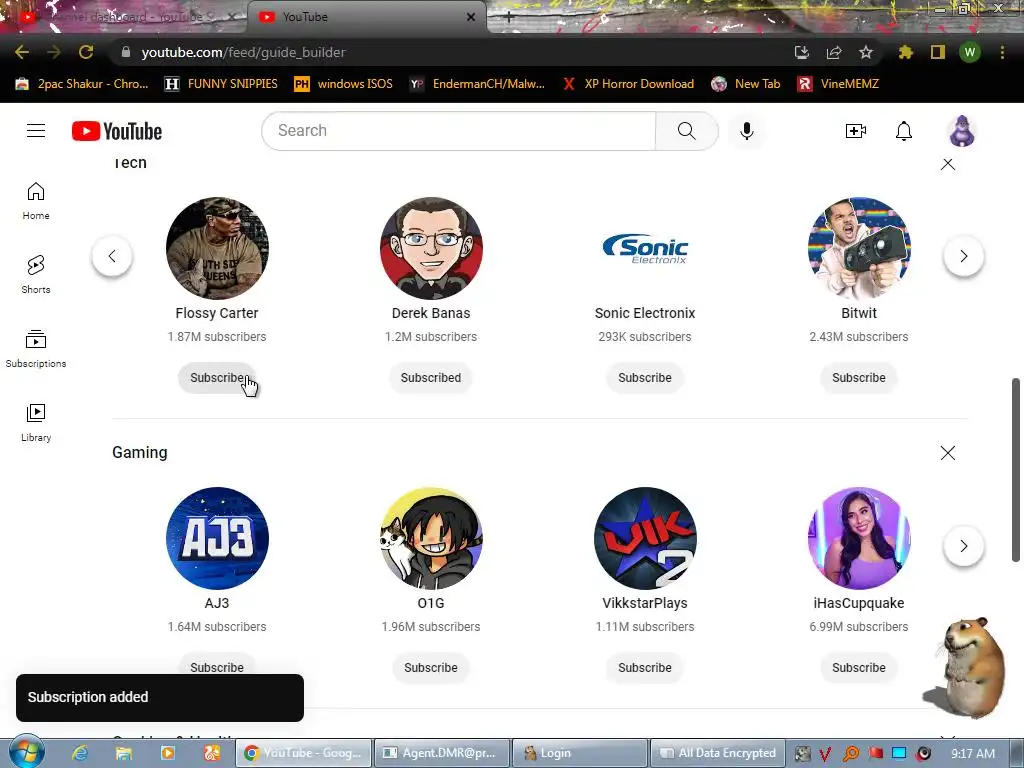This screenshot has width=1024, height=768.
Task: Open Subscriptions in sidebar
Action: [36, 349]
